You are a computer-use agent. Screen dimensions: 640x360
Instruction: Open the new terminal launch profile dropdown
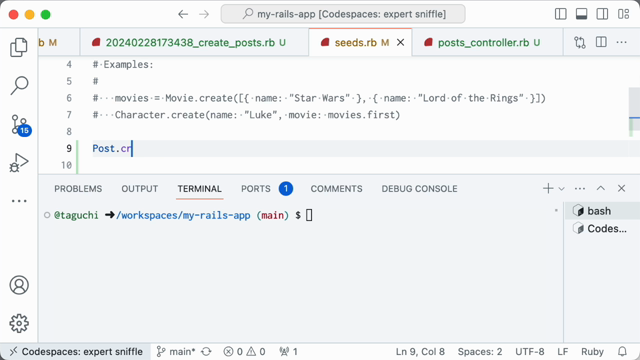coord(562,189)
